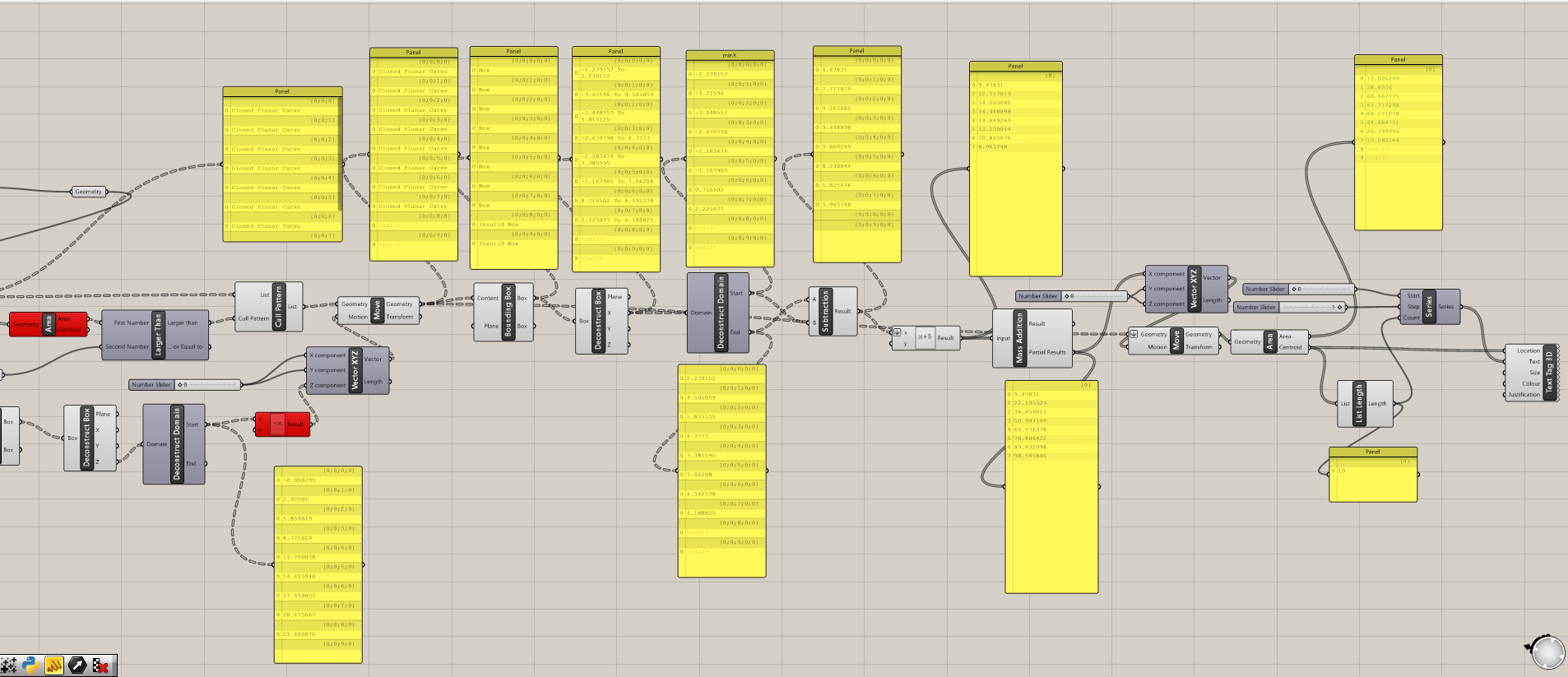Select the Text Tag 3D component label
Viewport: 1568px width, 677px height.
coord(1549,373)
